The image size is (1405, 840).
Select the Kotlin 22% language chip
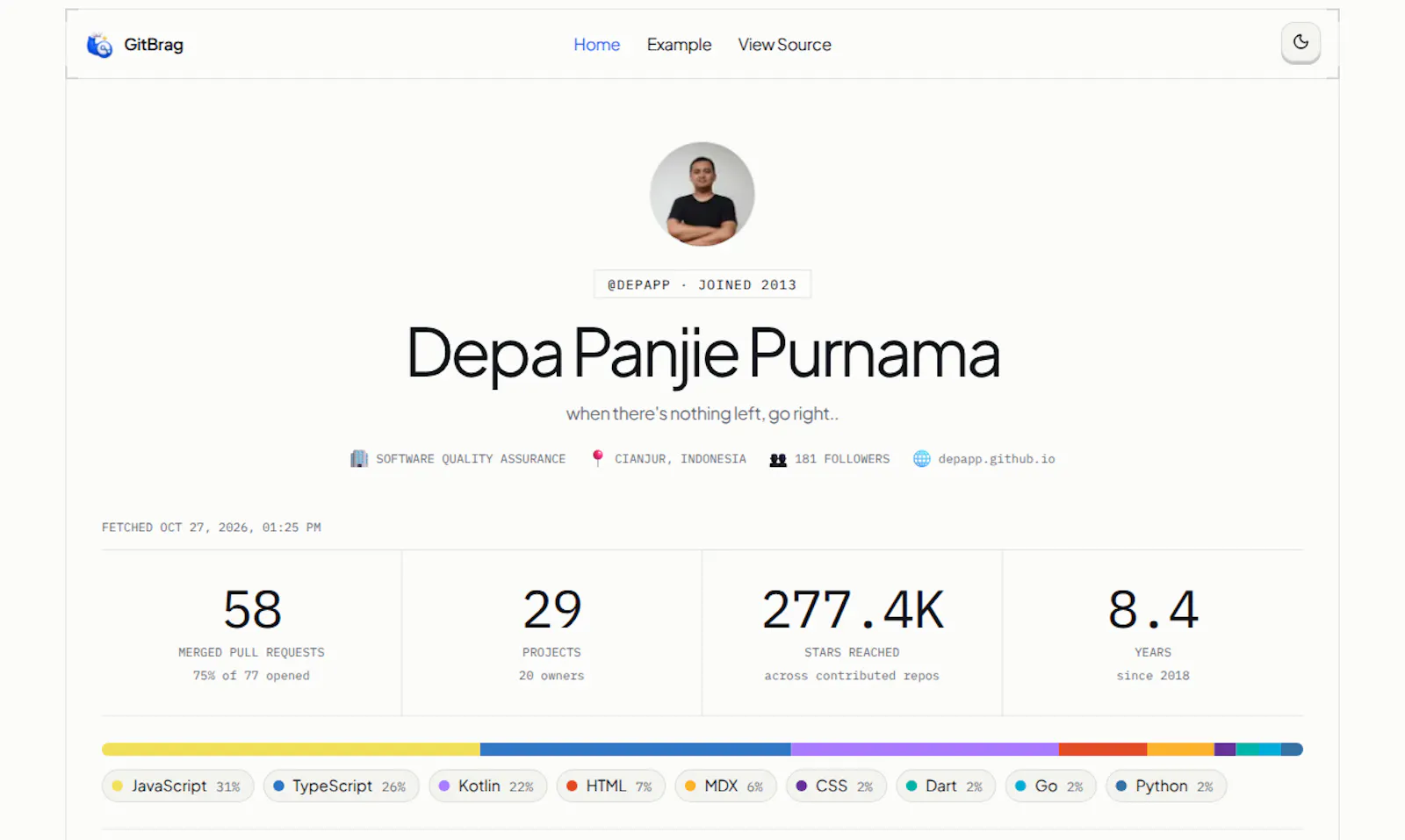point(488,786)
